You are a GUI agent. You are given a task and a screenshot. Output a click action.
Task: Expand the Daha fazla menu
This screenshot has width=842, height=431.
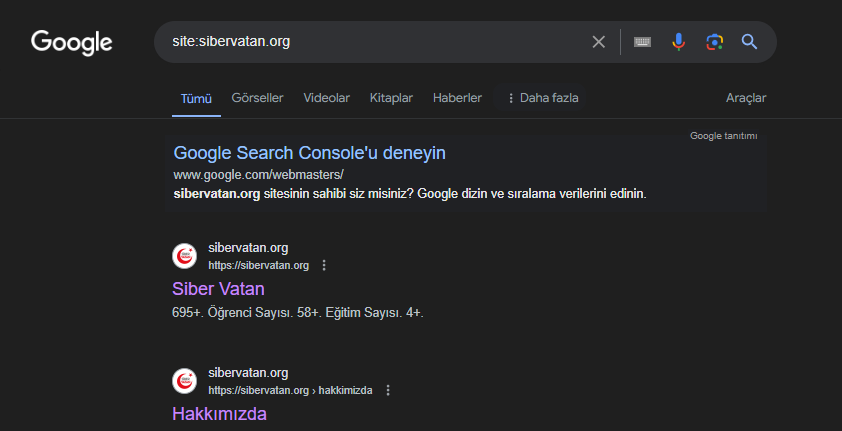pyautogui.click(x=543, y=98)
